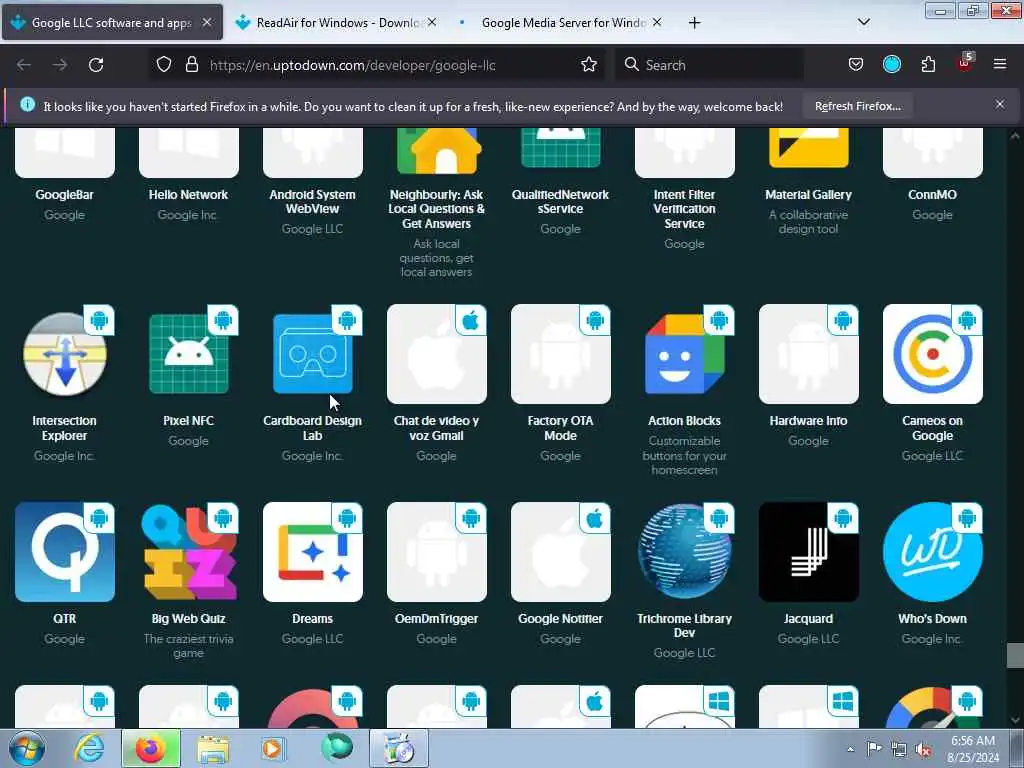Close the ReadAir for Windows tab
The height and width of the screenshot is (768, 1024).
pos(432,22)
